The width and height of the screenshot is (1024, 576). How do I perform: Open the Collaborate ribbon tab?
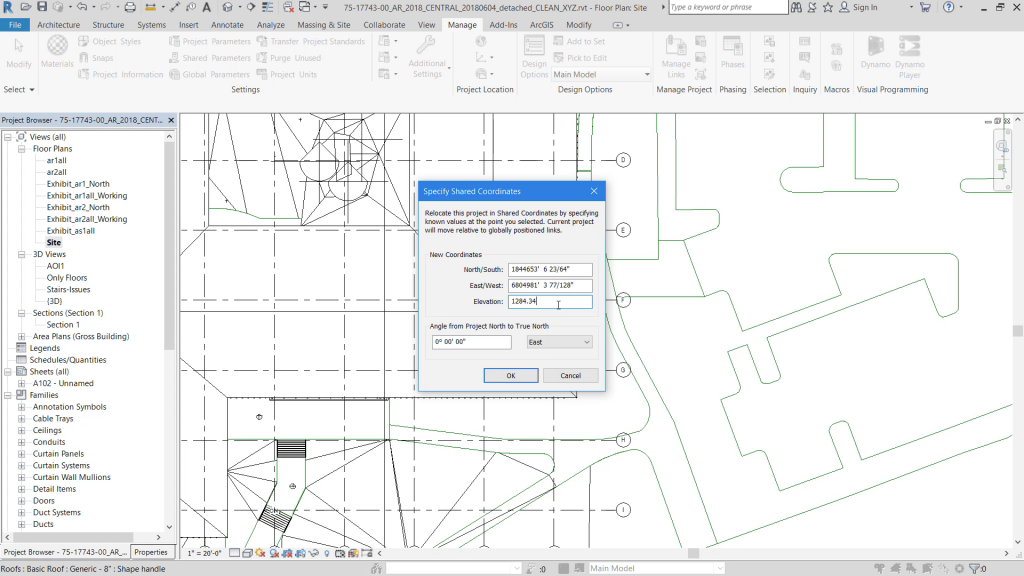click(x=384, y=25)
